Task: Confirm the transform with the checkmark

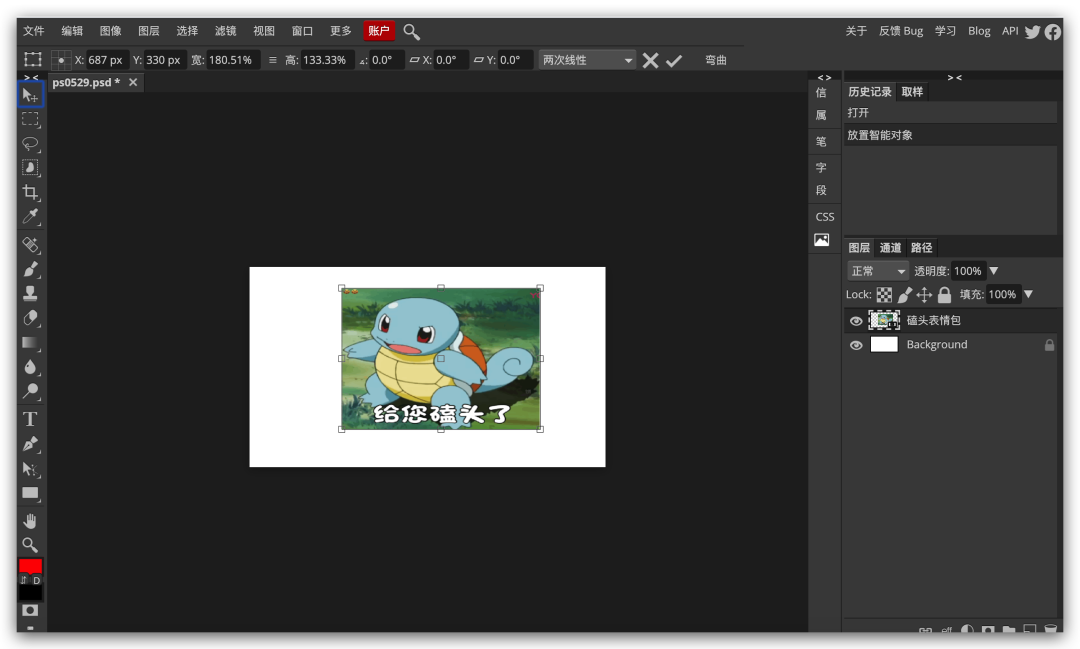Action: (x=674, y=61)
